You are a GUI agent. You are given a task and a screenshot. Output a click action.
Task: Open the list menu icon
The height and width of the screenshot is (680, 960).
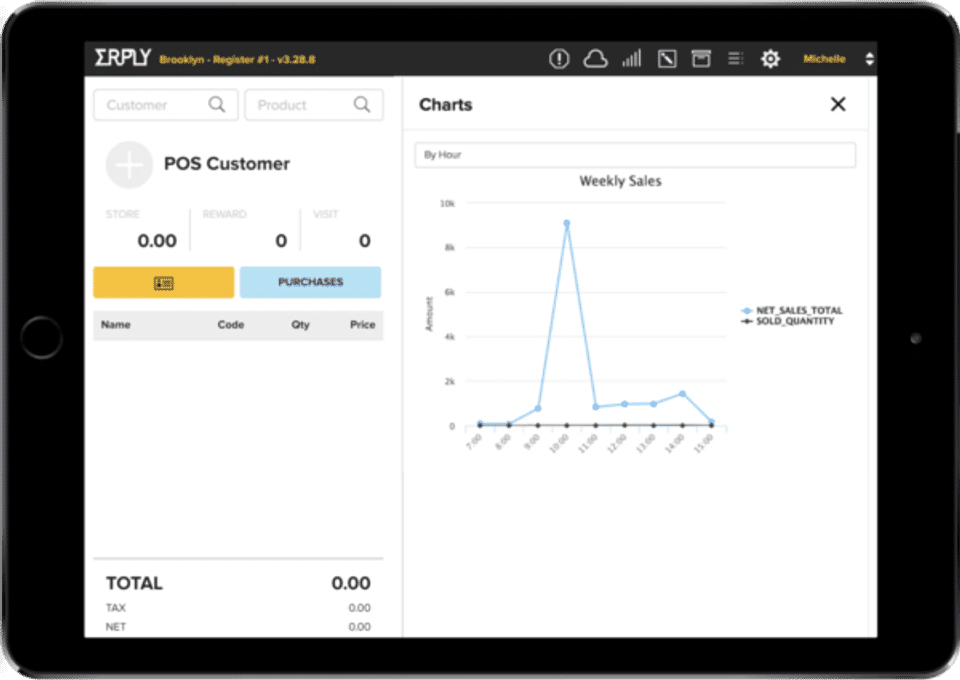coord(735,58)
